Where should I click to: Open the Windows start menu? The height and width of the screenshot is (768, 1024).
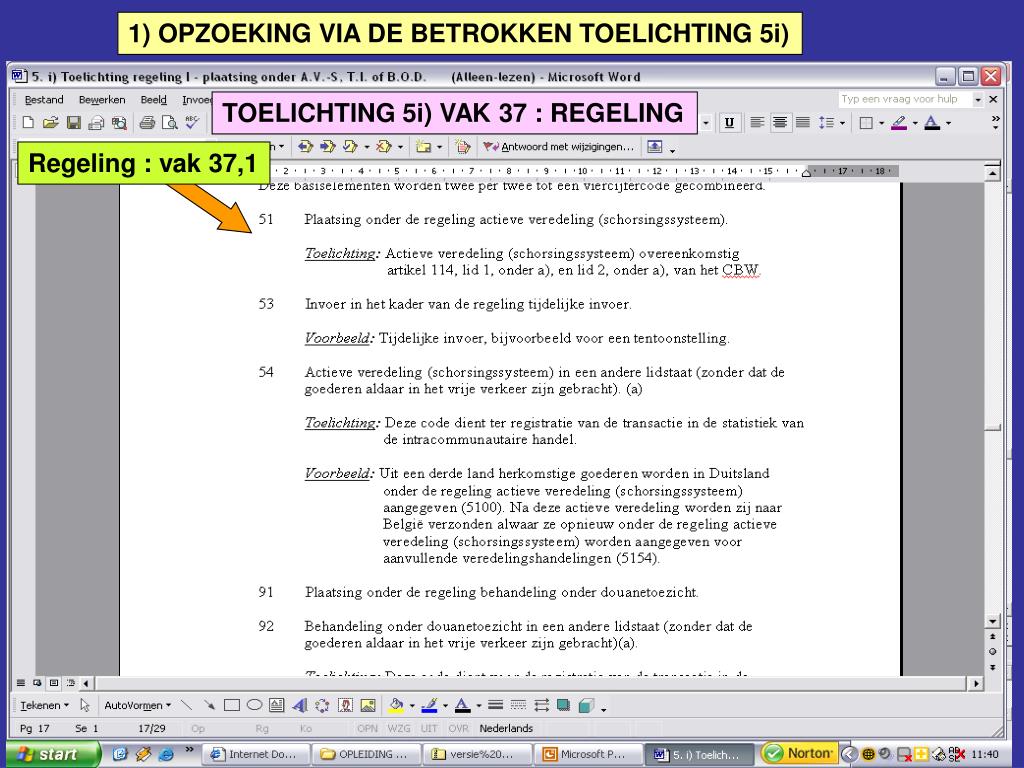(x=49, y=754)
